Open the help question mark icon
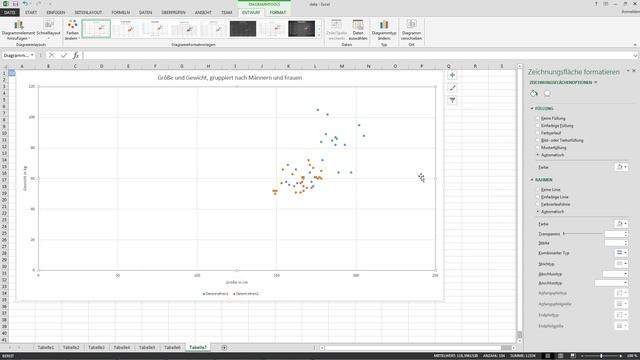Viewport: 640px width, 360px height. [x=596, y=4]
